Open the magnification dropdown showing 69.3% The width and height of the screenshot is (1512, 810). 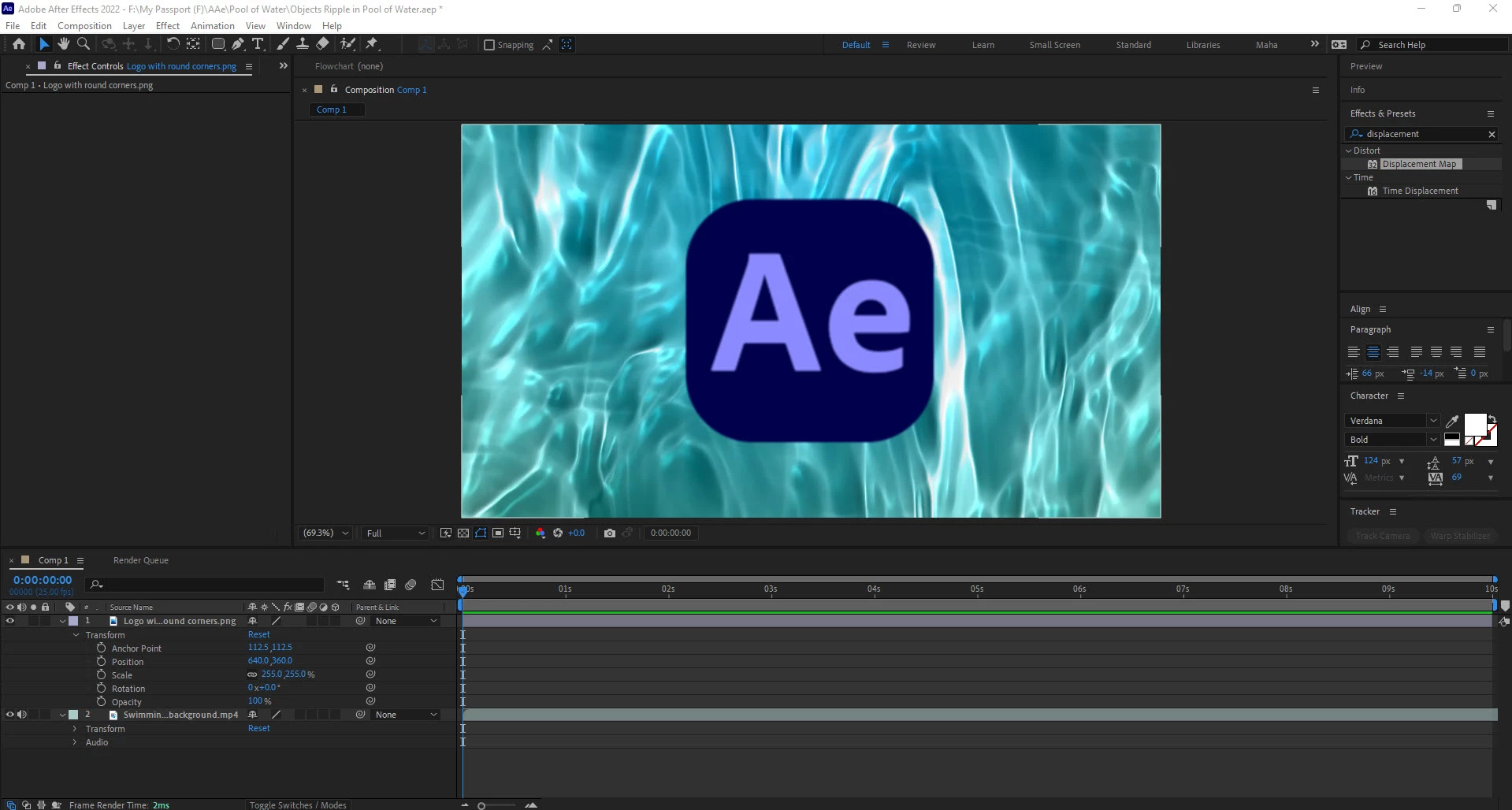coord(325,533)
